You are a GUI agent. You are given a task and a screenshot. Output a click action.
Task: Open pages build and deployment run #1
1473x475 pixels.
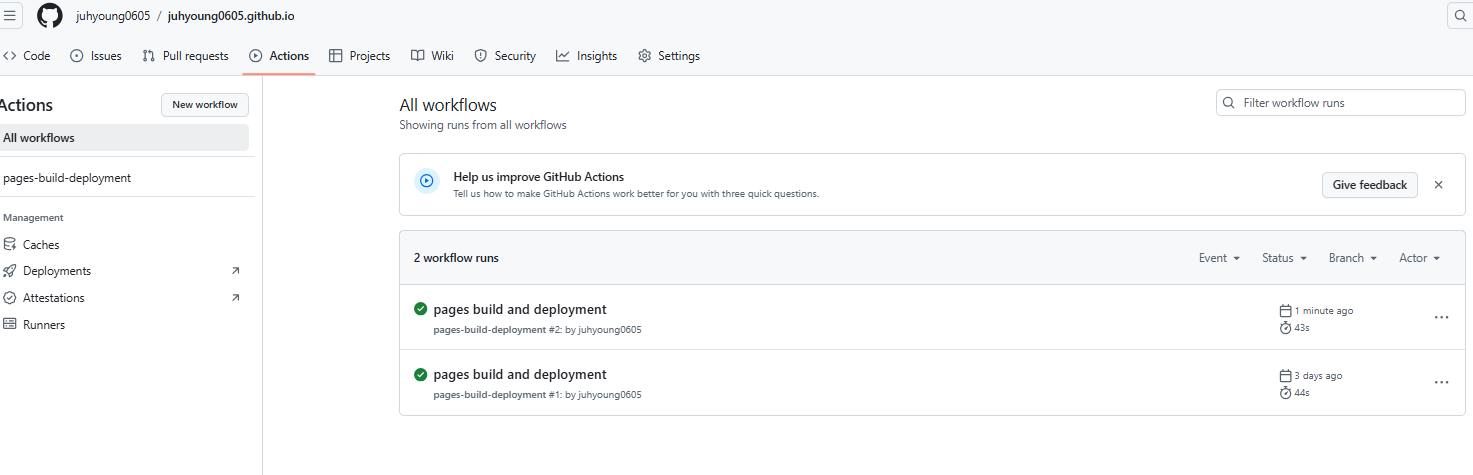520,375
